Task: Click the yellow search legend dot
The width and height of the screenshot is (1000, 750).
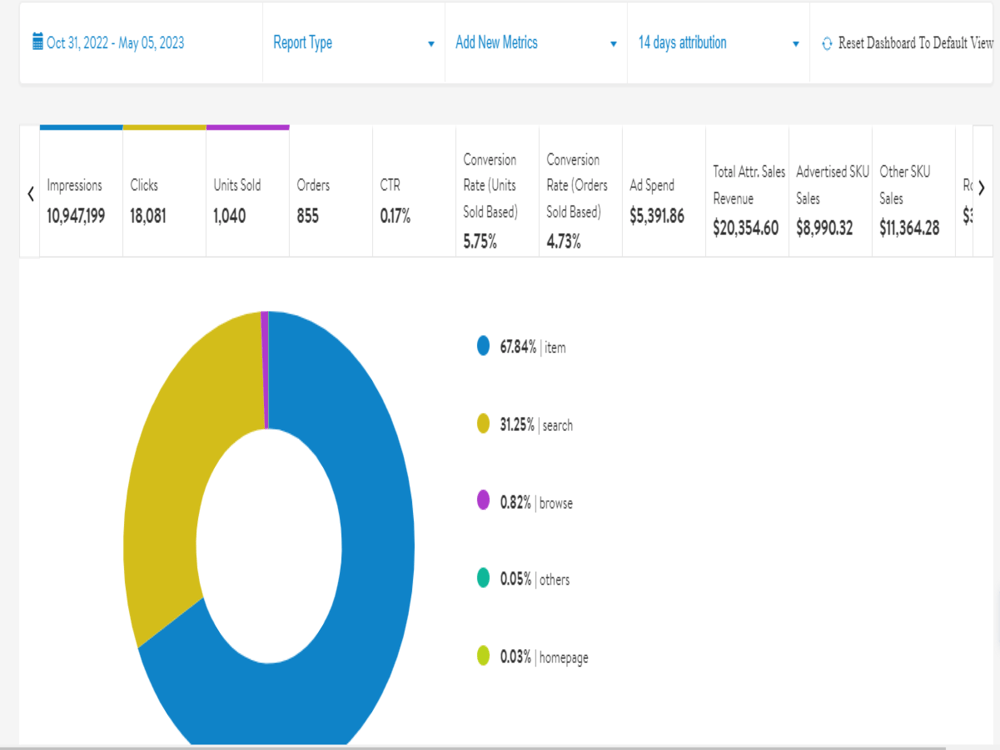Action: [x=483, y=423]
